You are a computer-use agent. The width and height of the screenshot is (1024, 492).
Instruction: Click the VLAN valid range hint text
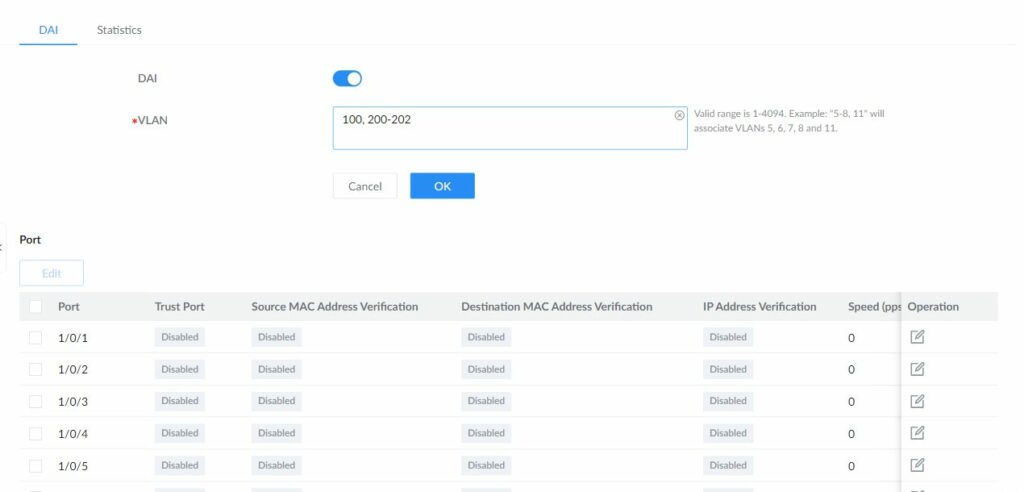pos(789,121)
